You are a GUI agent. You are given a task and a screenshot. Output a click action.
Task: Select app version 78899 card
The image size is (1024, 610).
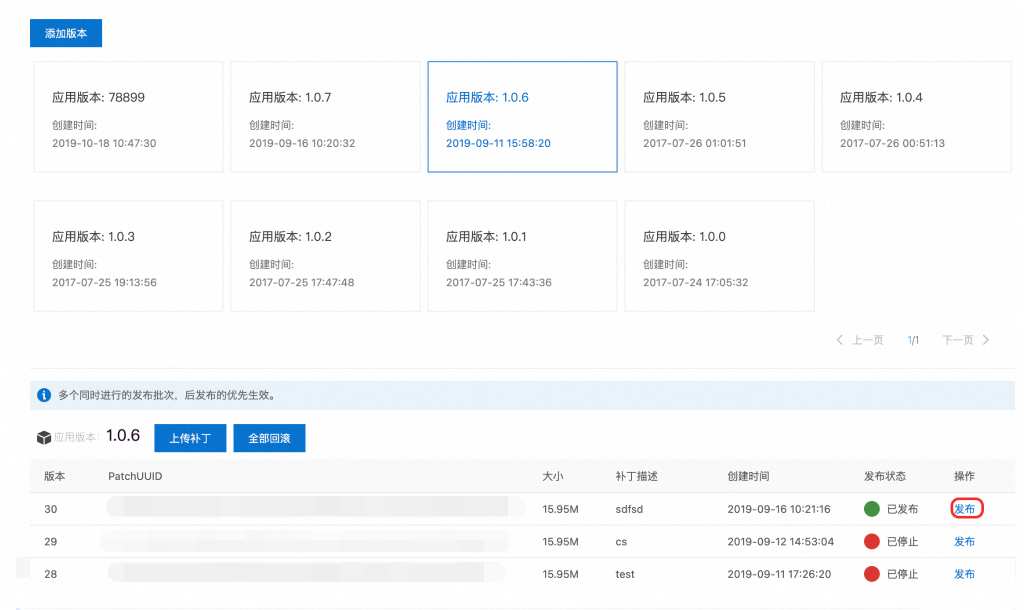[x=128, y=117]
